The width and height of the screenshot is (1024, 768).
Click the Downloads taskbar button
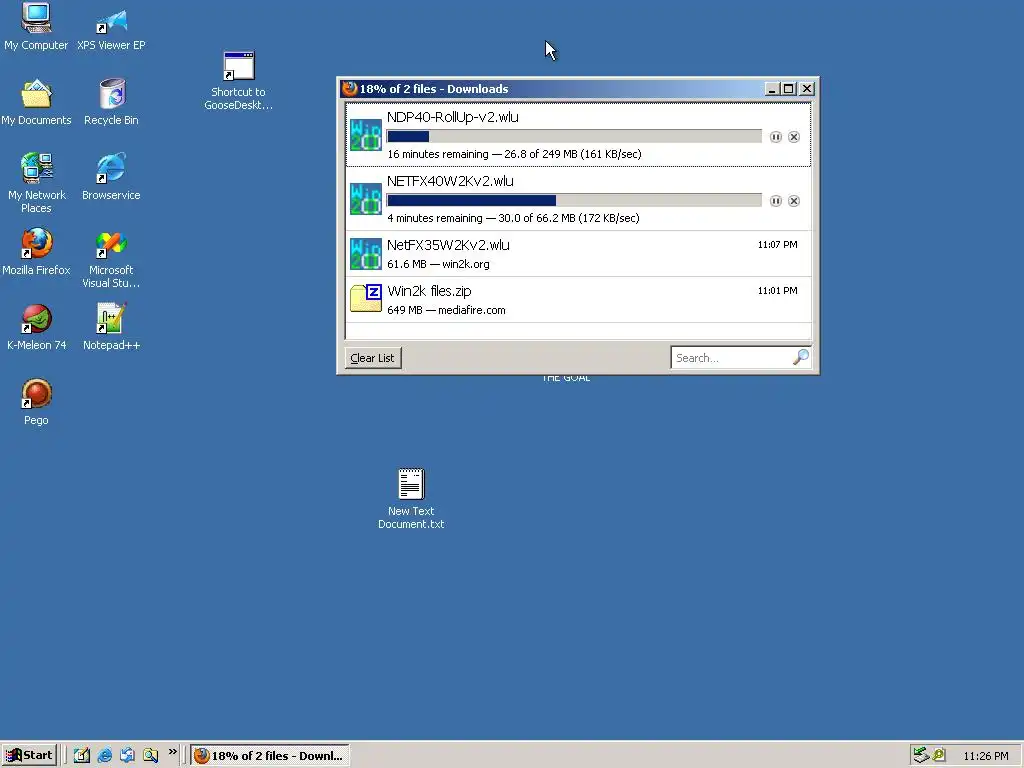(270, 756)
